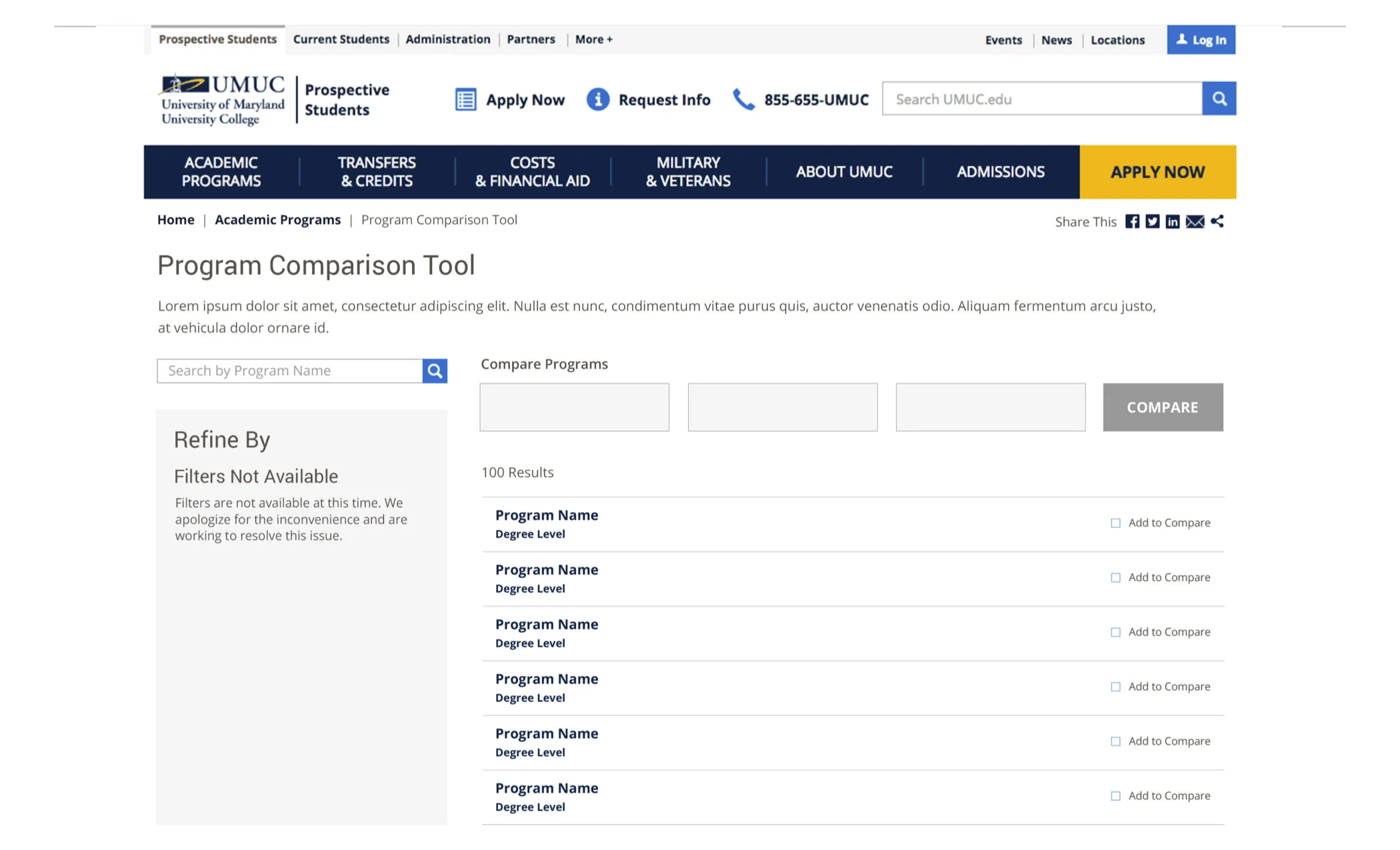Viewport: 1400px width, 850px height.
Task: Click the yellow APPLY NOW button
Action: point(1158,172)
